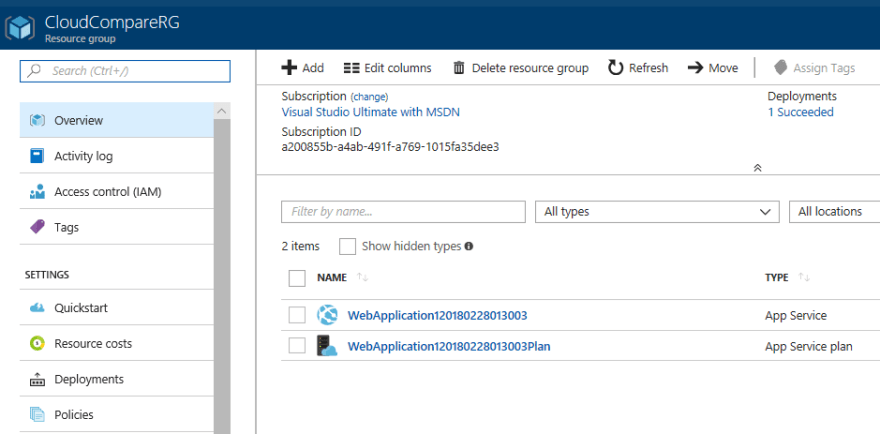Open the All types dropdown

pos(657,212)
